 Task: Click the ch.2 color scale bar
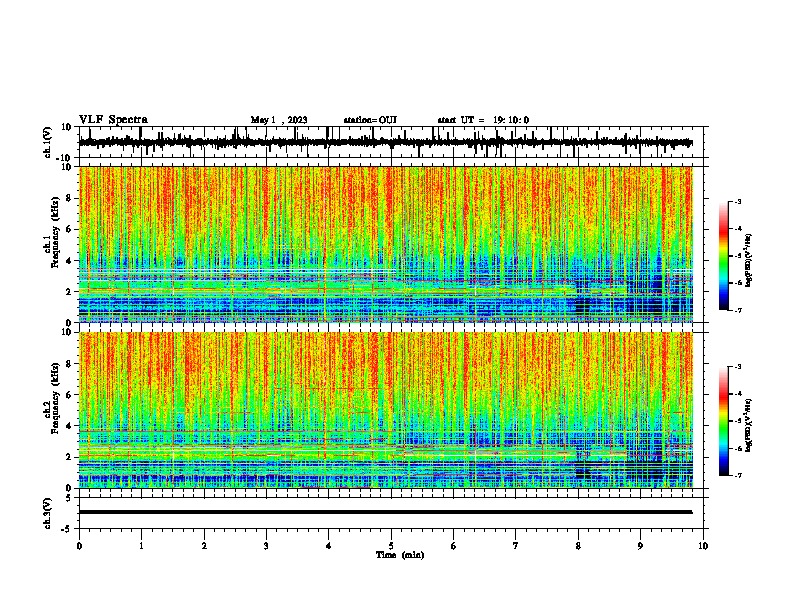(724, 421)
